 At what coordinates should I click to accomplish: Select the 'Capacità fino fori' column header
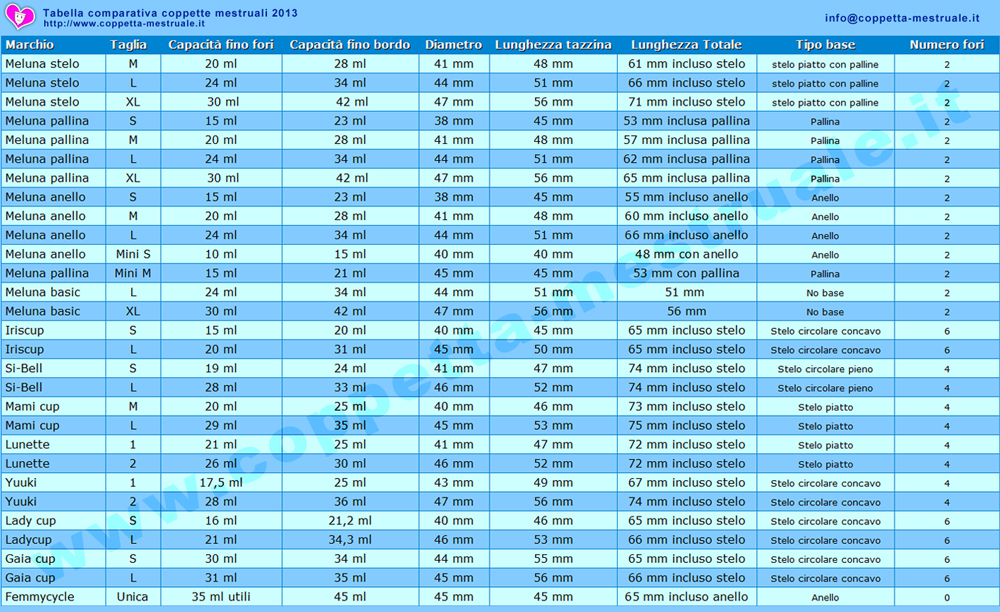coord(221,45)
